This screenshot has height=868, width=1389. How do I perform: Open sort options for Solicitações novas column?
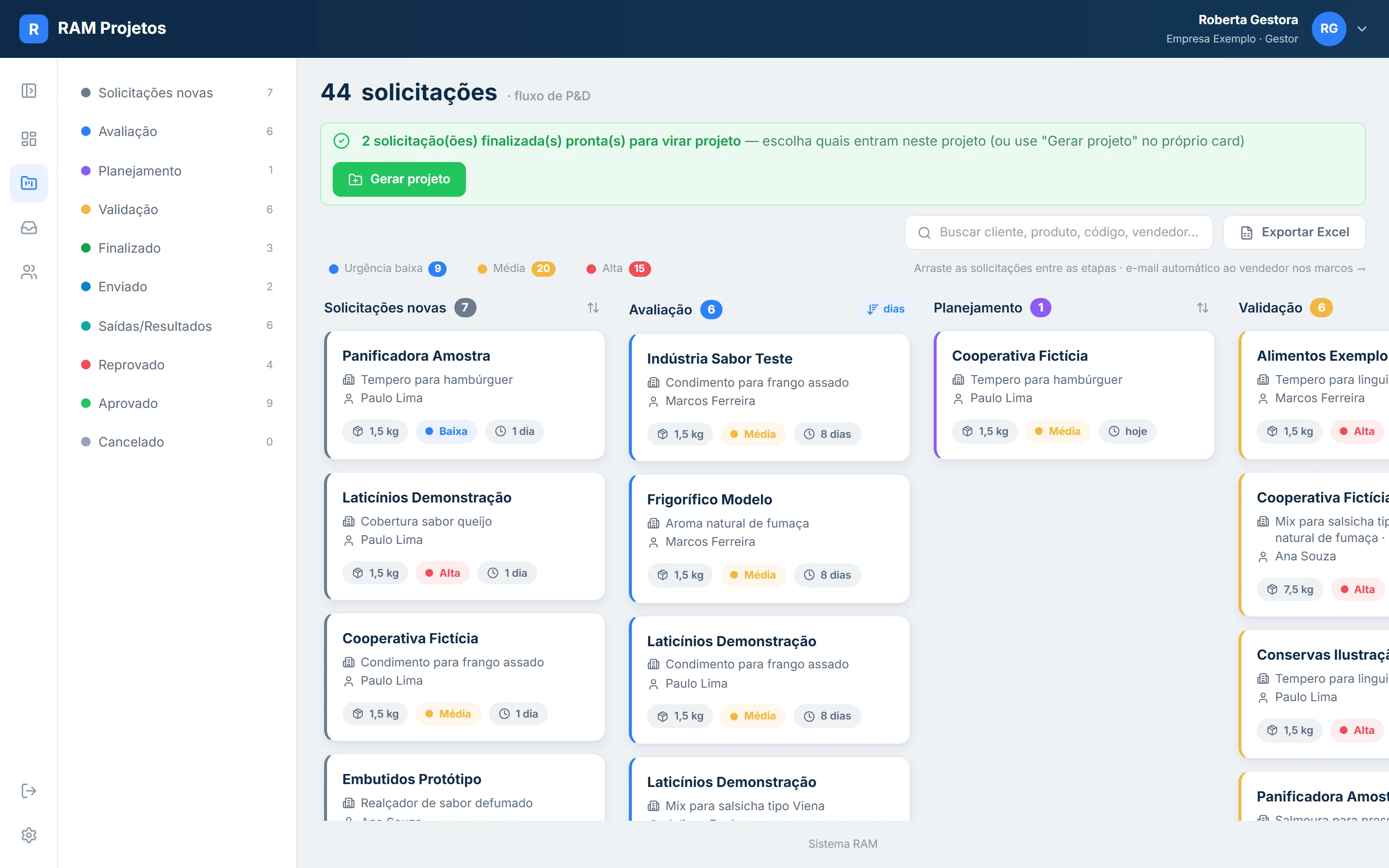tap(593, 308)
